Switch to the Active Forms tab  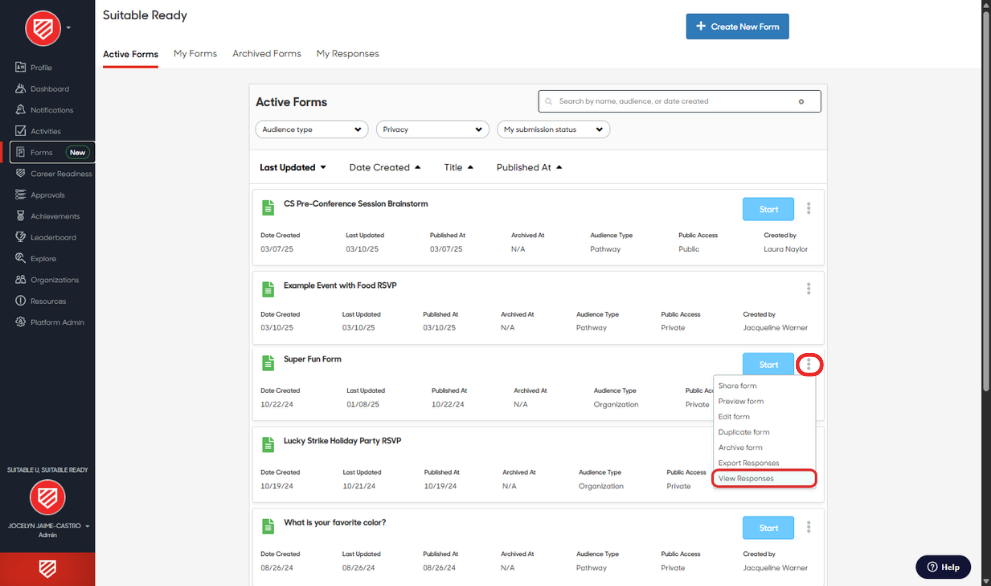coord(130,54)
